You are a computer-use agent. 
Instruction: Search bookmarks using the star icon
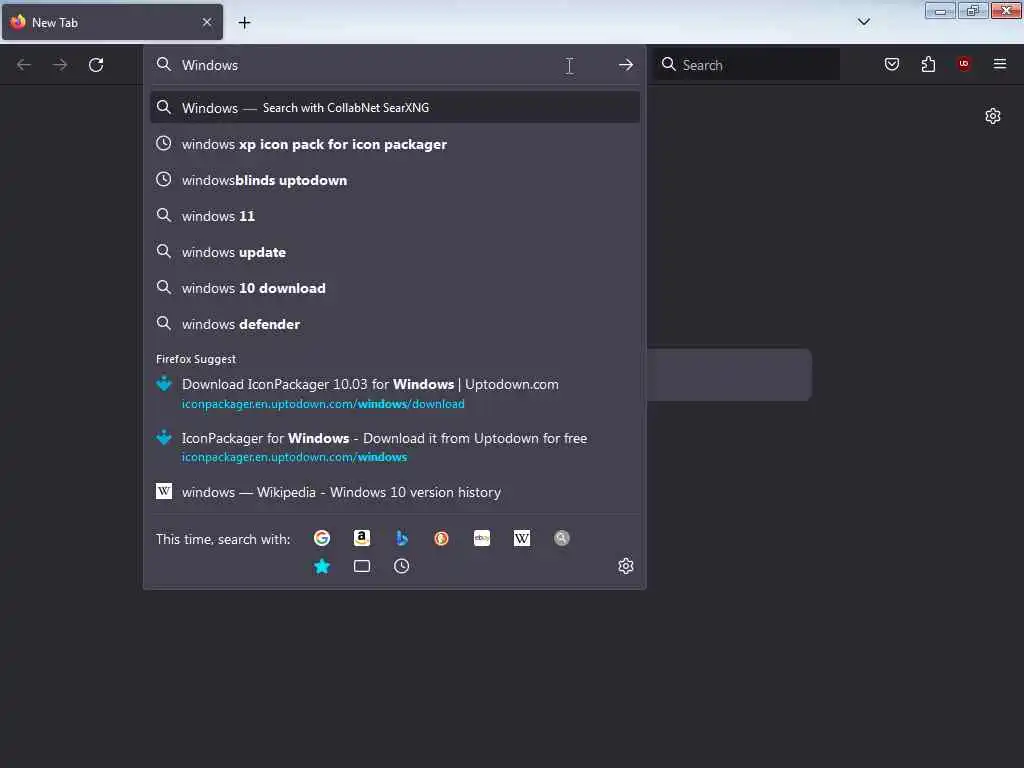[321, 566]
